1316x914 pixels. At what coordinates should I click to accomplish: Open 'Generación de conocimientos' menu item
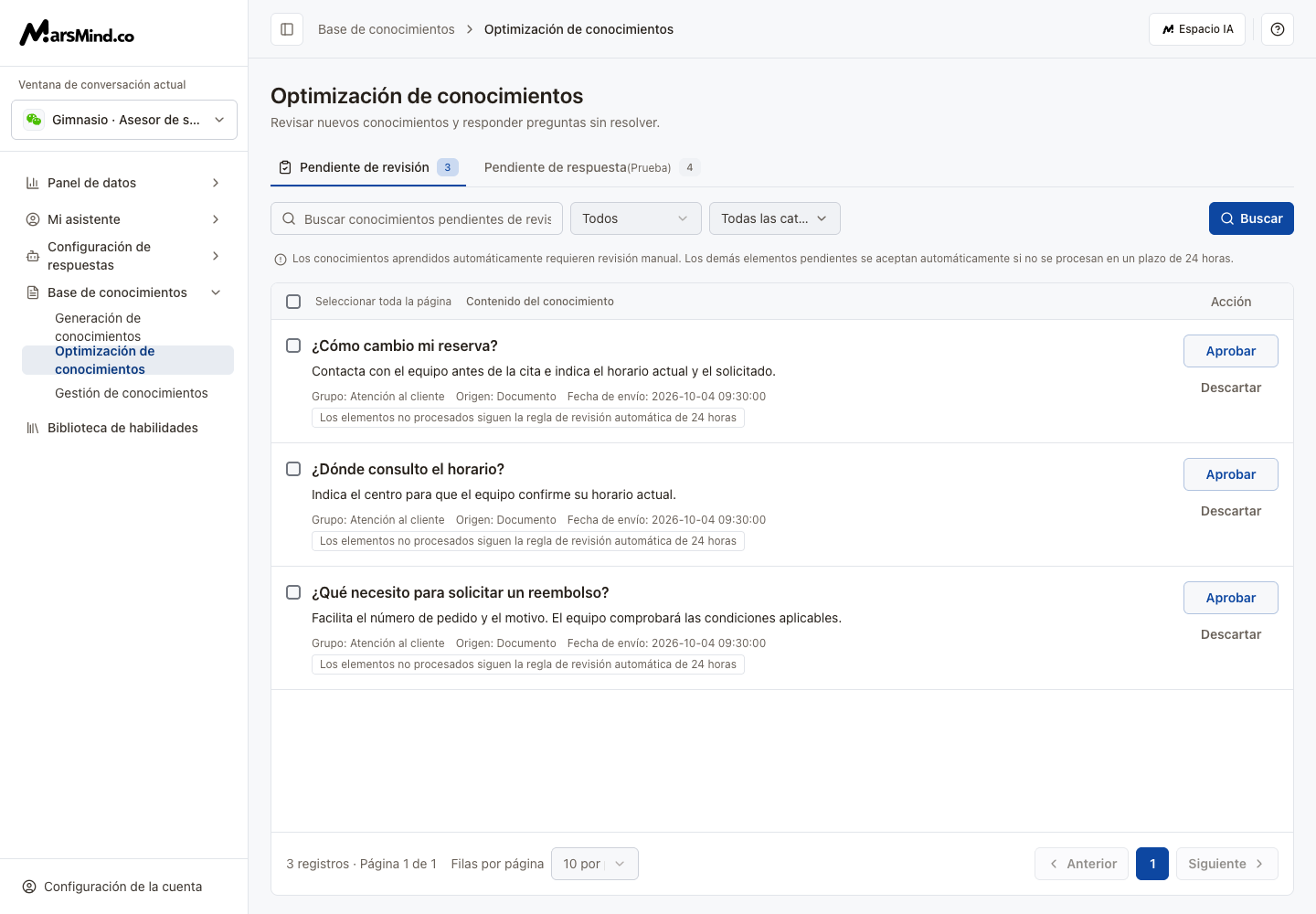coord(128,327)
